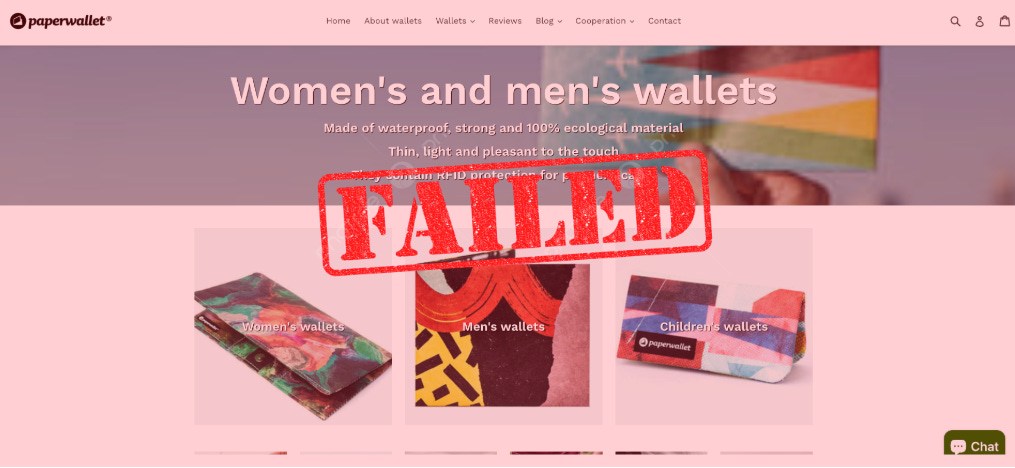Viewport: 1015px width, 468px height.
Task: Click the paperwallet tag on children's wallet
Action: pyautogui.click(x=665, y=346)
